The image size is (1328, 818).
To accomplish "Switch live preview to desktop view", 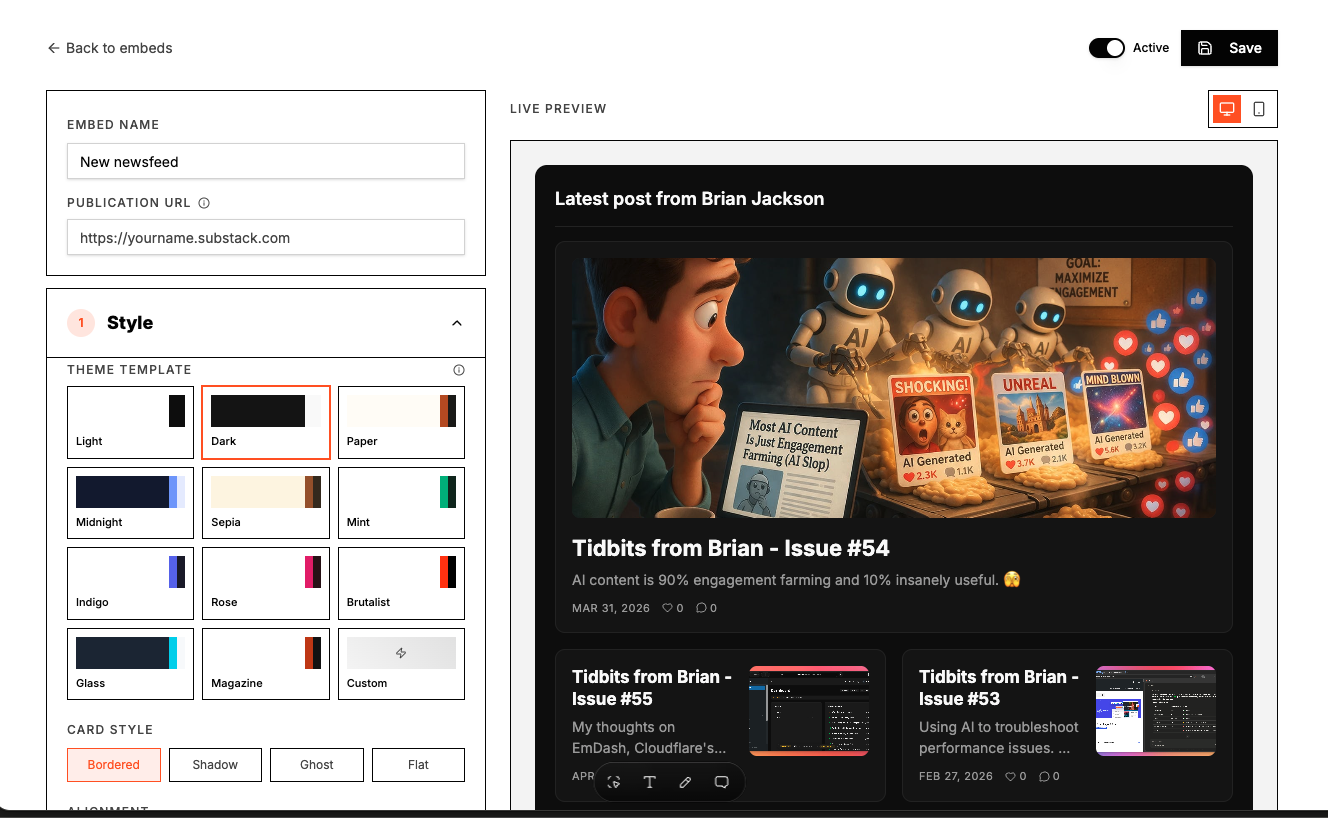I will [1227, 109].
